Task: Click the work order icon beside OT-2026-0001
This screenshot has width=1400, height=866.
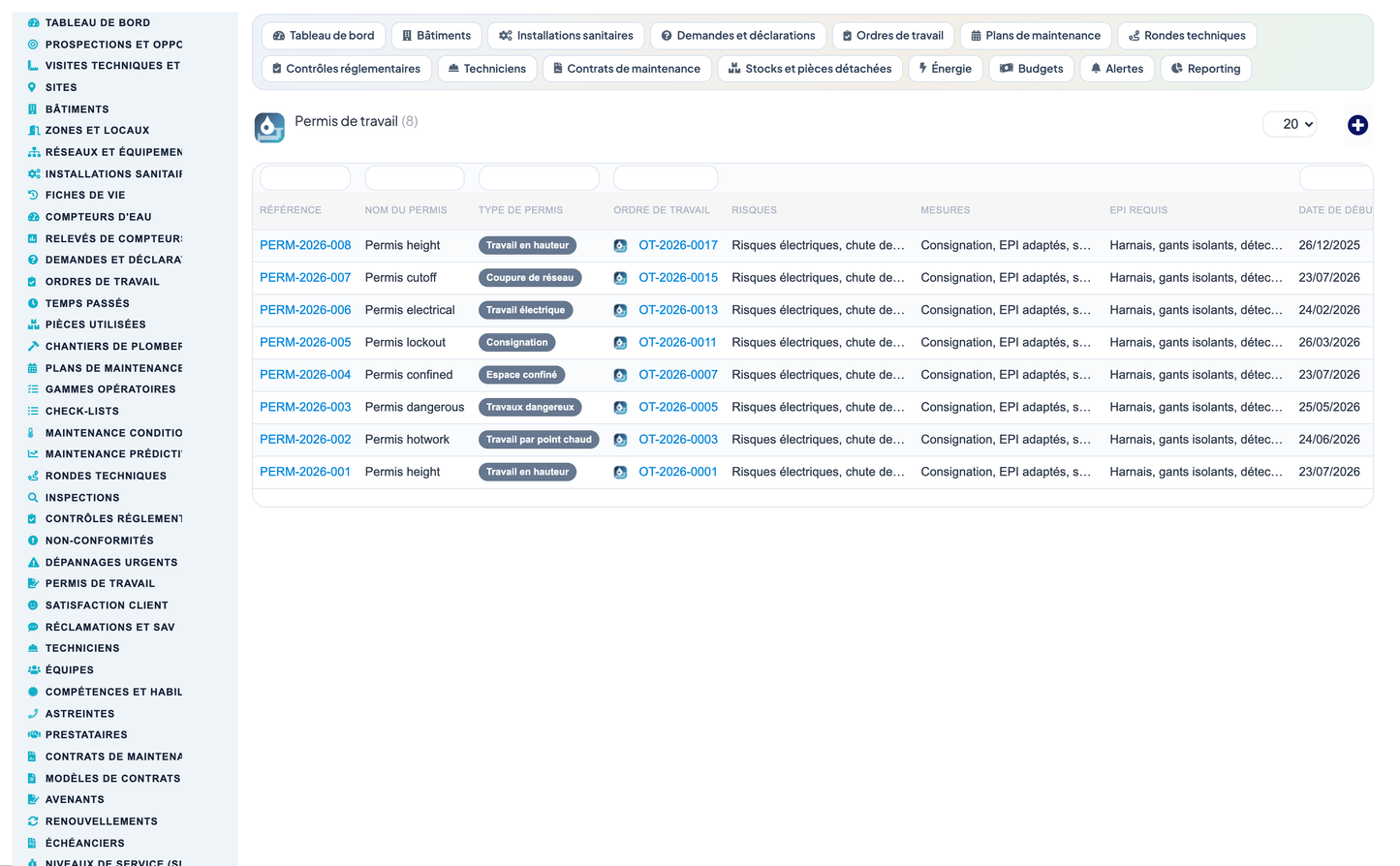Action: [x=620, y=473]
